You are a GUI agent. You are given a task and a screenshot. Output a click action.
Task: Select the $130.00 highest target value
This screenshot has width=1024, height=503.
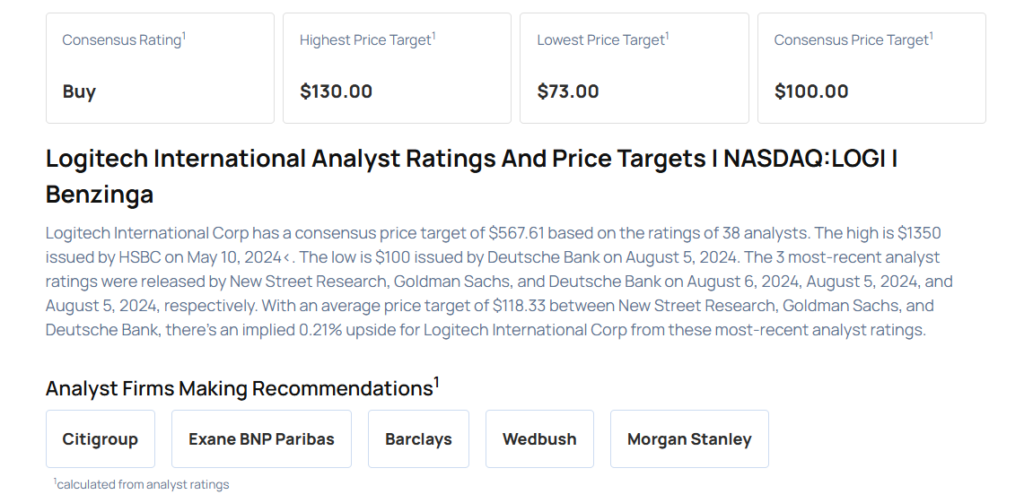pyautogui.click(x=336, y=91)
